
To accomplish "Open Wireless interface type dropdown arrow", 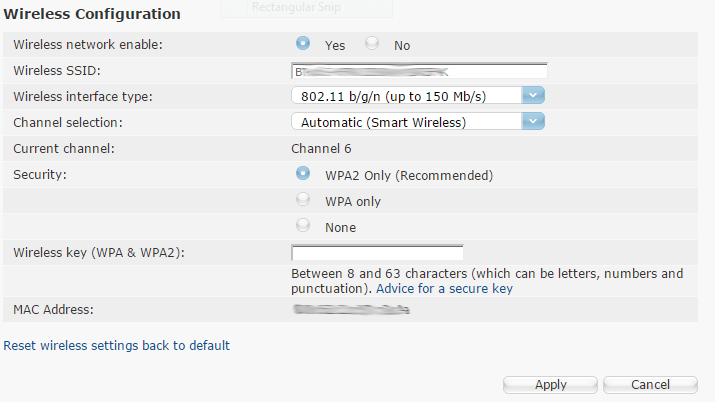I will (533, 96).
